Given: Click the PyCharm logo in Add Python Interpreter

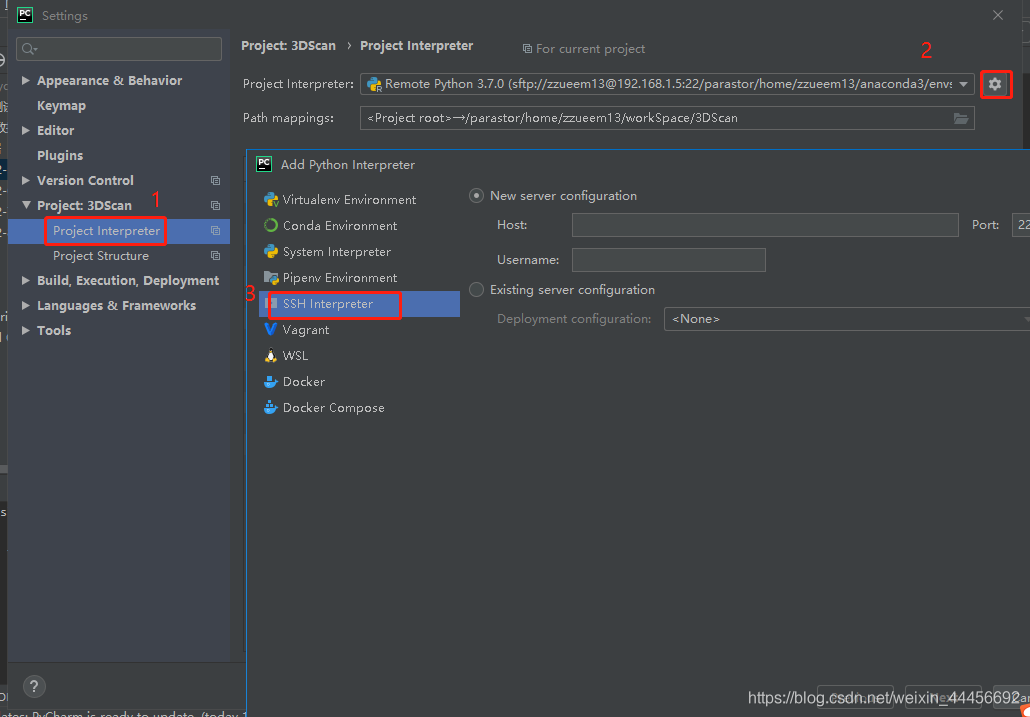Looking at the screenshot, I should point(264,164).
